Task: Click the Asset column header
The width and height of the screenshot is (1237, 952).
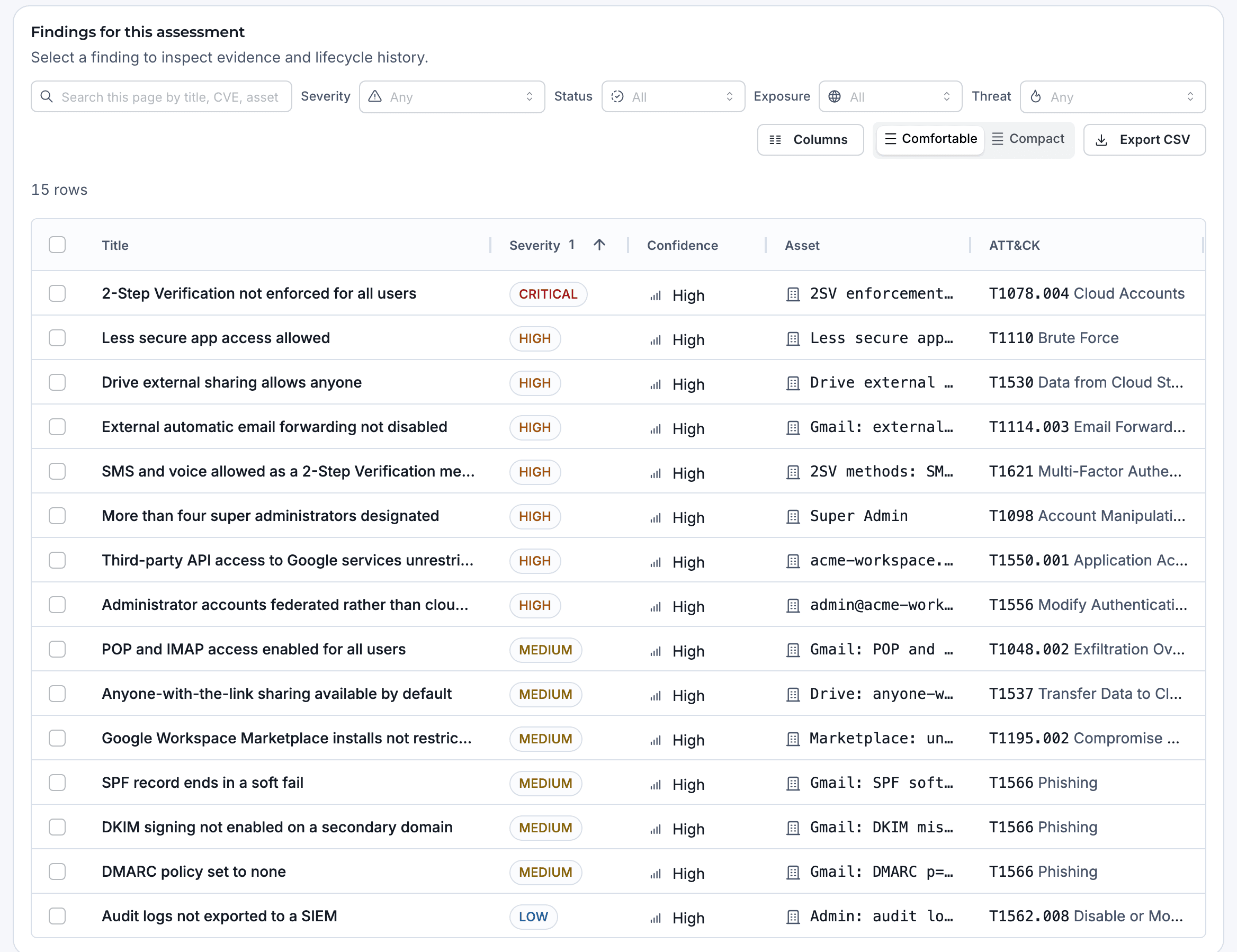Action: click(x=802, y=245)
